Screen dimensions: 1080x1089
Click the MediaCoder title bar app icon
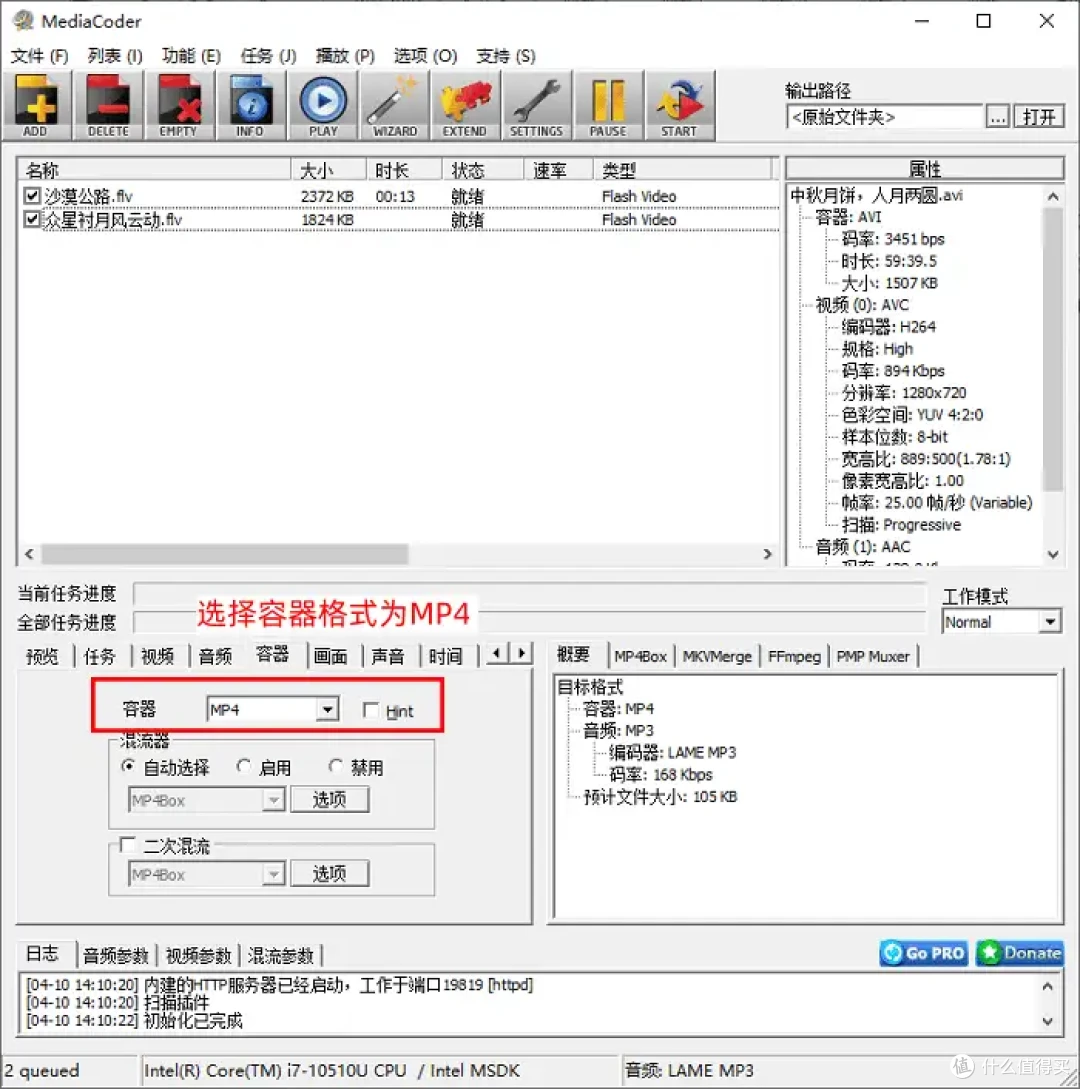coord(23,21)
